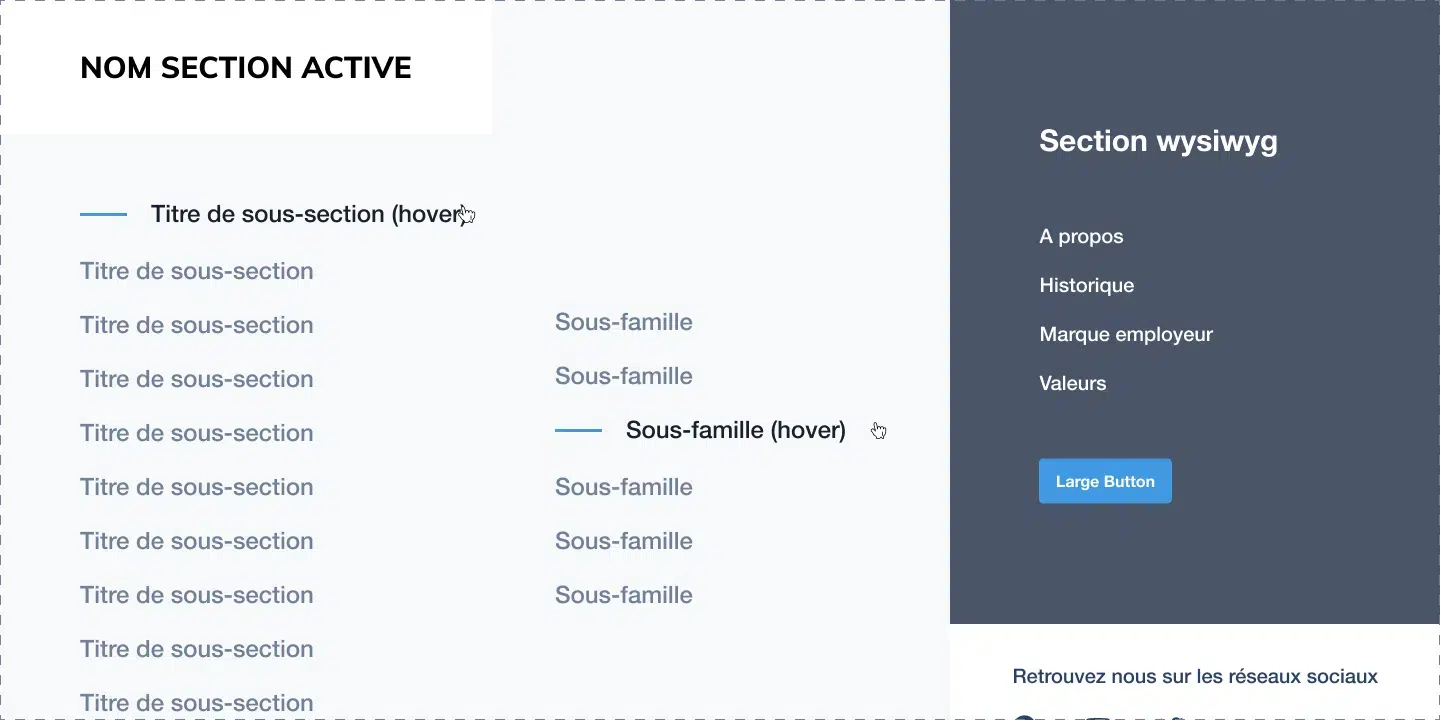
Task: Click the hovered 'Titre de sous-section (hover)' item
Action: pyautogui.click(x=308, y=214)
